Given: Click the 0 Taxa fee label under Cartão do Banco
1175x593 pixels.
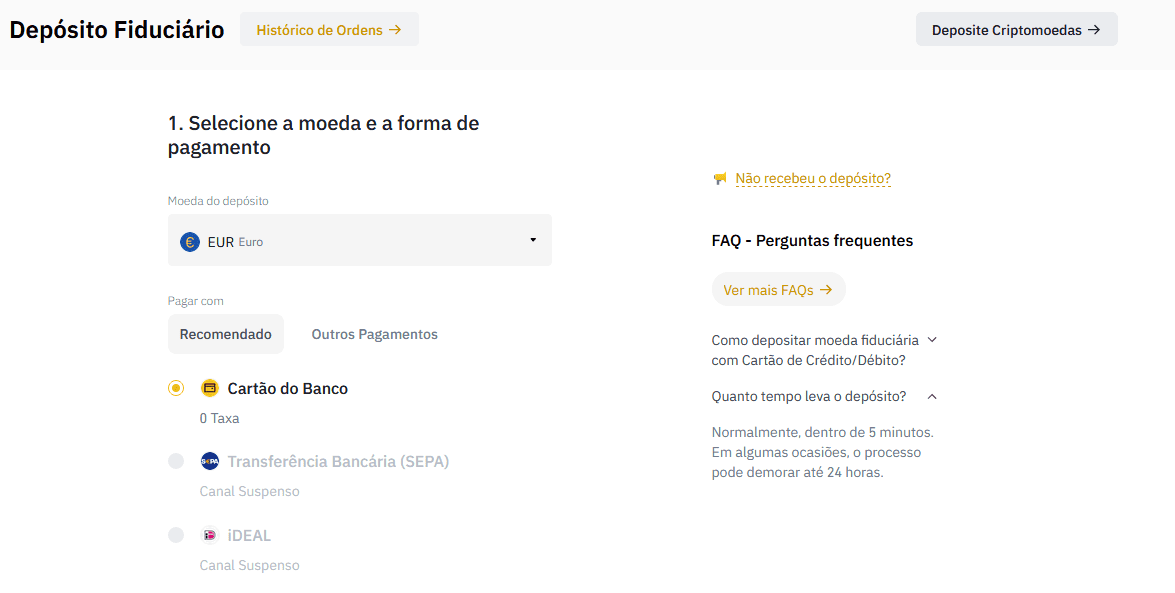Looking at the screenshot, I should click(x=219, y=418).
